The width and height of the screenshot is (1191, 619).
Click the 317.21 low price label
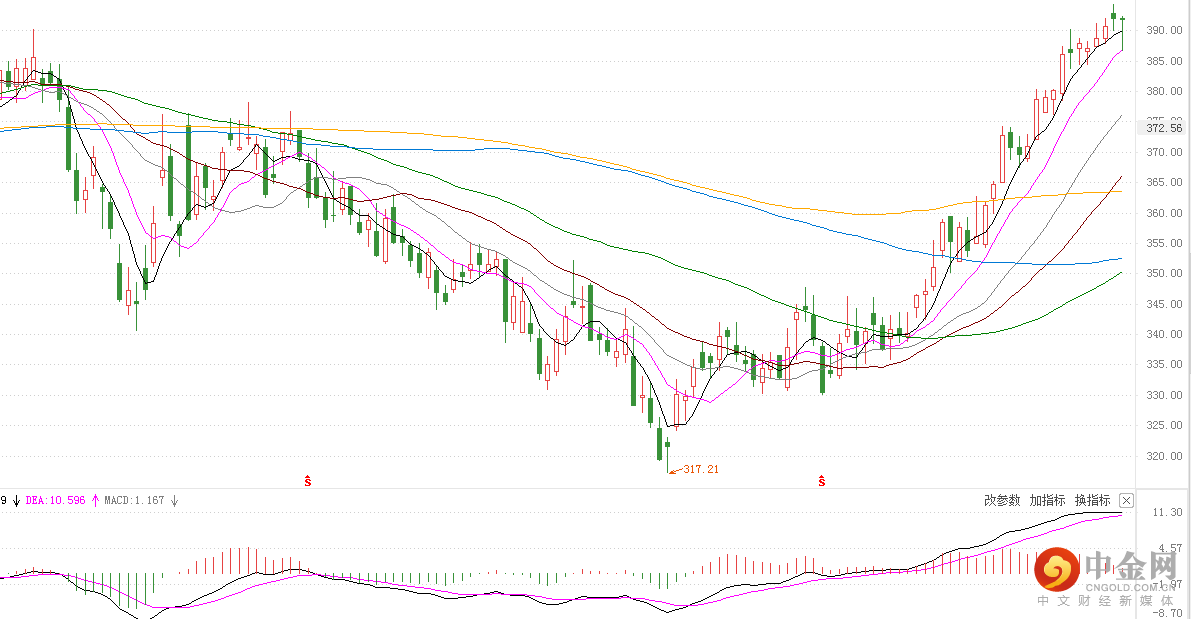click(701, 469)
